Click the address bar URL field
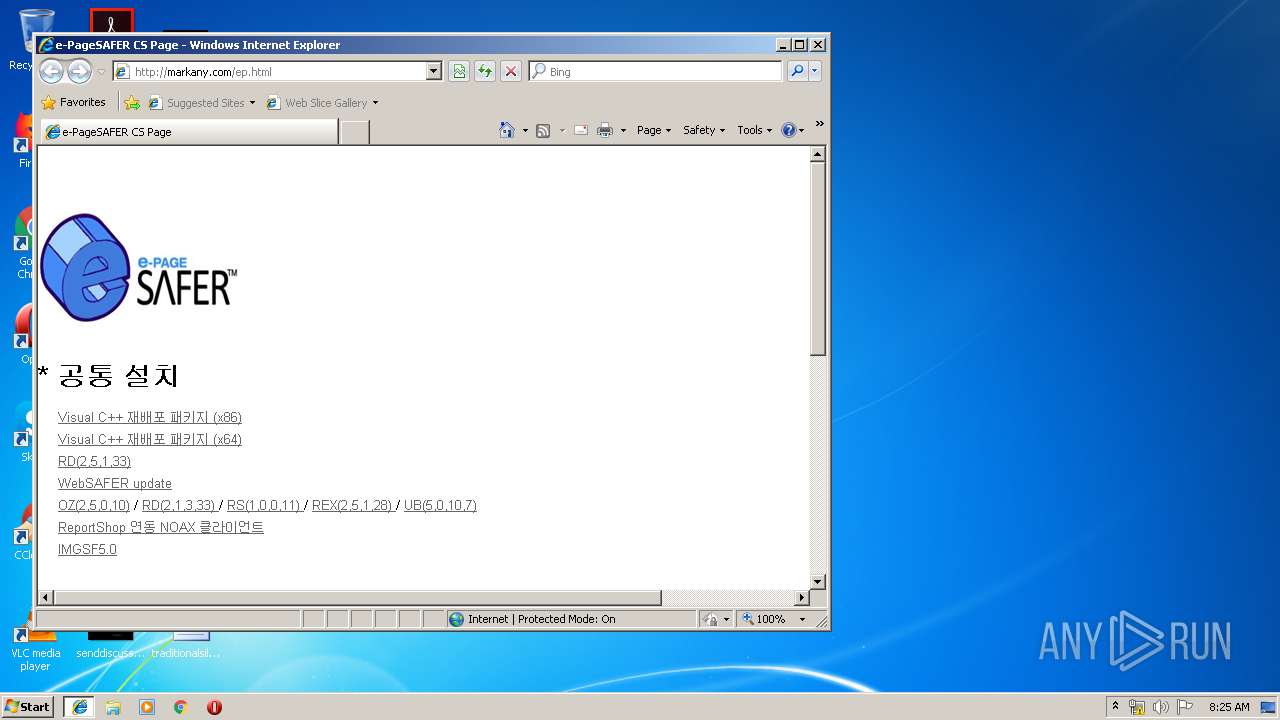Screen dimensions: 1280x720 [269, 71]
